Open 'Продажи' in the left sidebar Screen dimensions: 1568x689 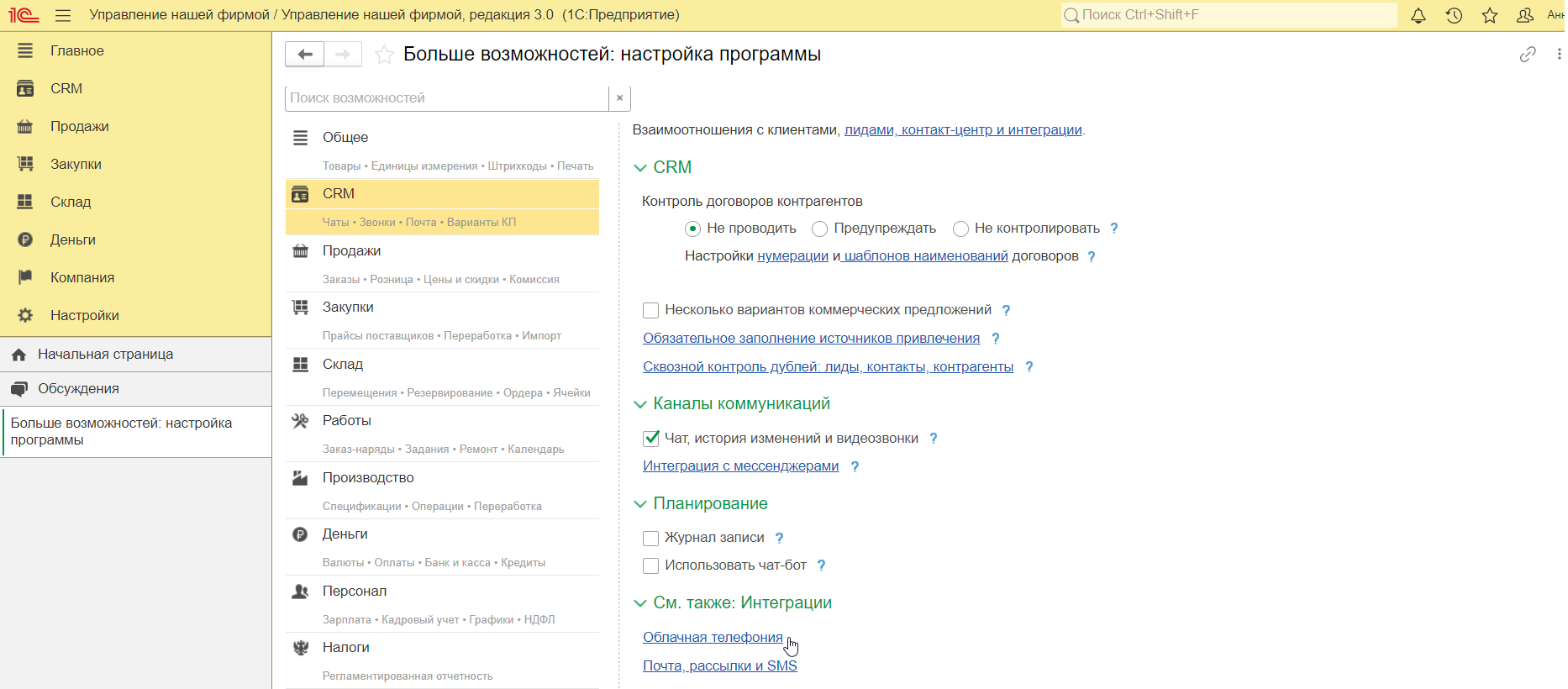(80, 126)
